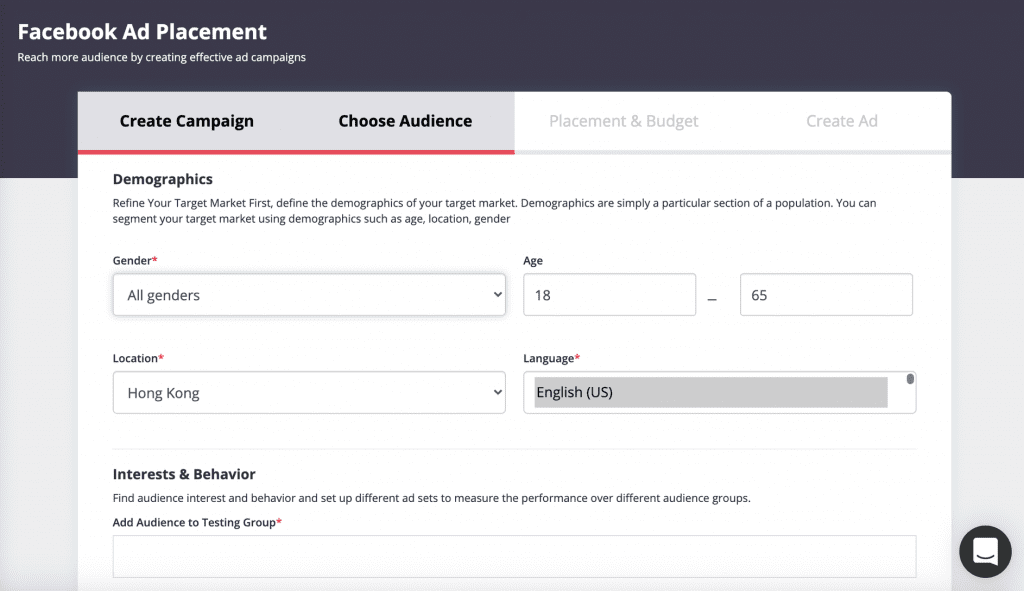The image size is (1024, 591).
Task: Click the Add Audience to Testing Group label
Action: tap(197, 522)
